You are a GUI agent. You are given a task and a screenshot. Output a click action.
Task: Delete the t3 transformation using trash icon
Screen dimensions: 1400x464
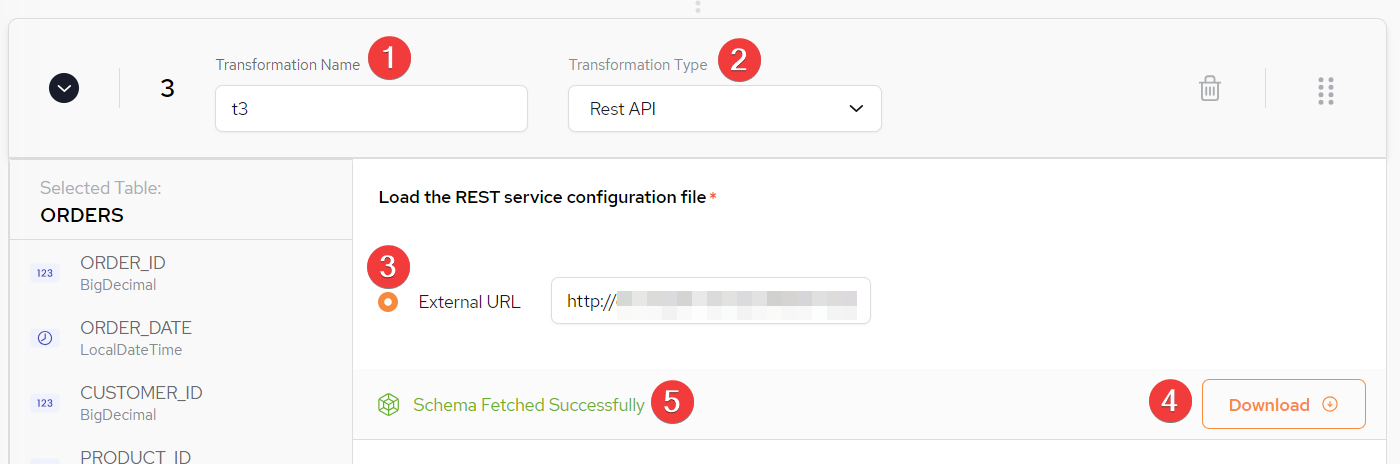coord(1210,89)
